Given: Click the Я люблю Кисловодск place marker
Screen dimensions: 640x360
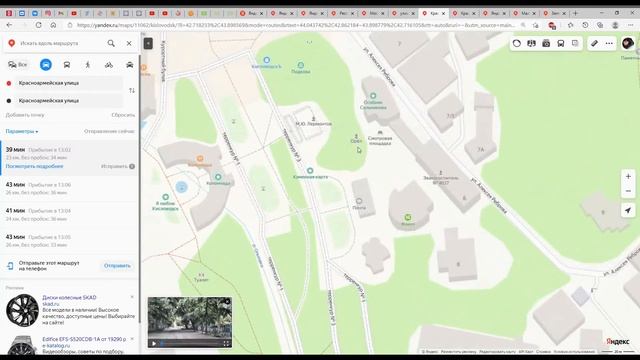Looking at the screenshot, I should coord(166,197).
